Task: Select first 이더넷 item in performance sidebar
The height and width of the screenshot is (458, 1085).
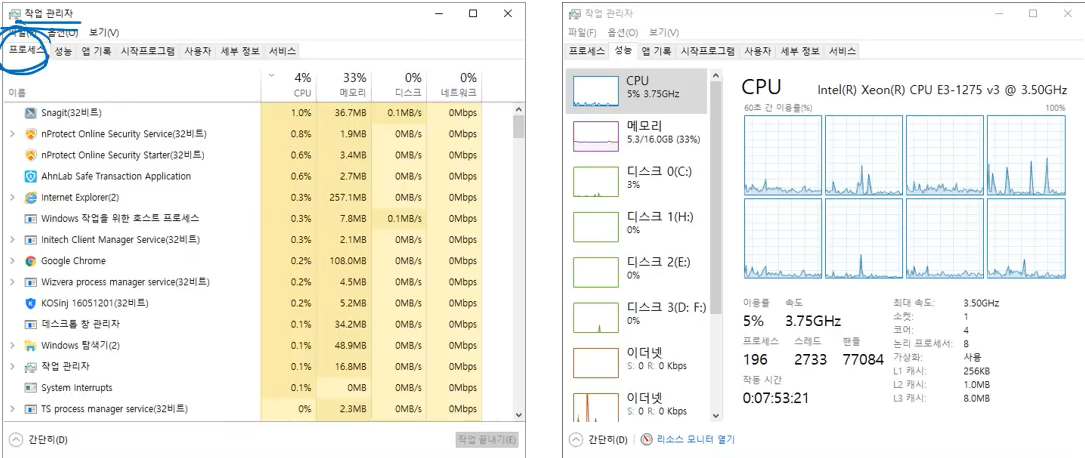Action: click(637, 363)
